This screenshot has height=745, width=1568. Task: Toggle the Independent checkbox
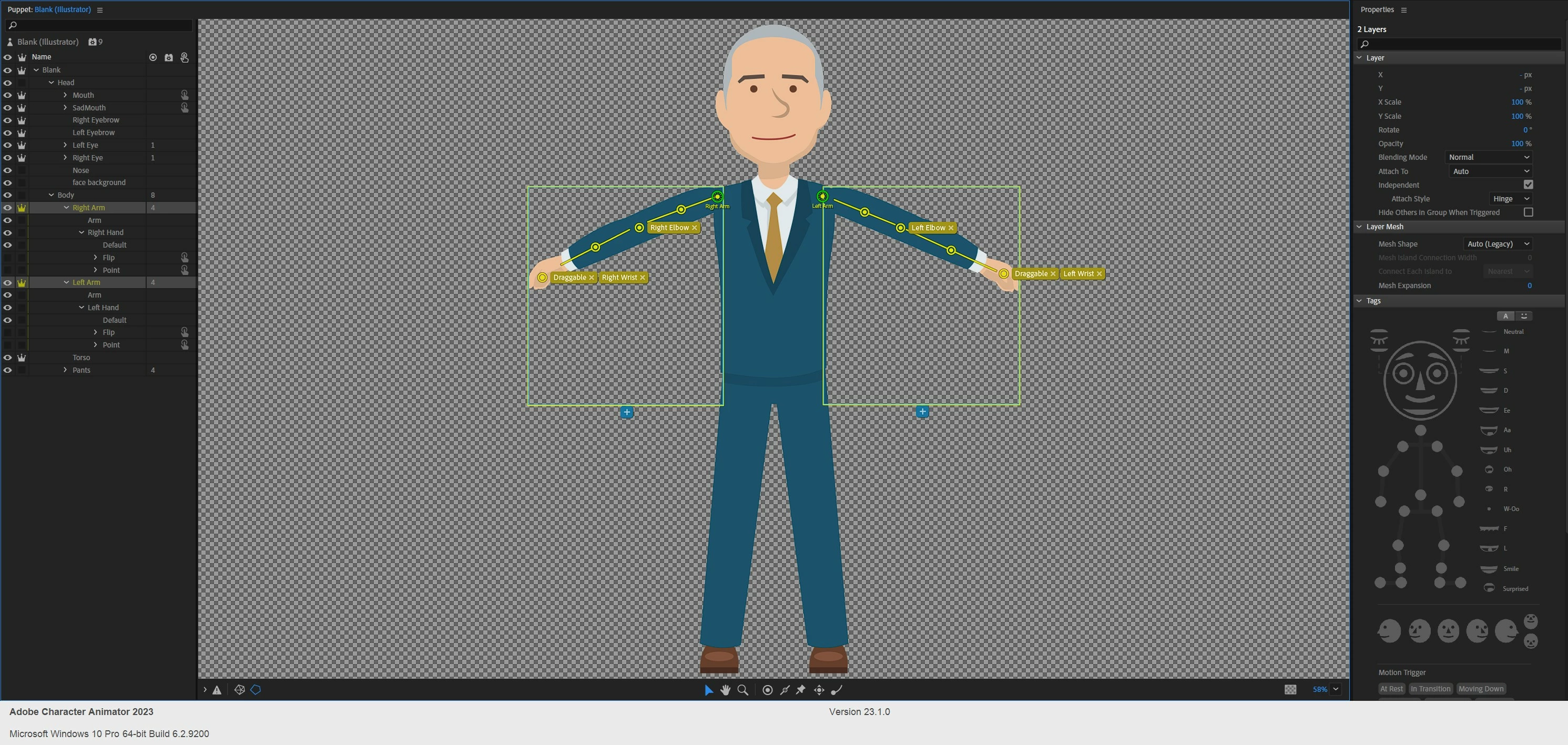click(1528, 185)
